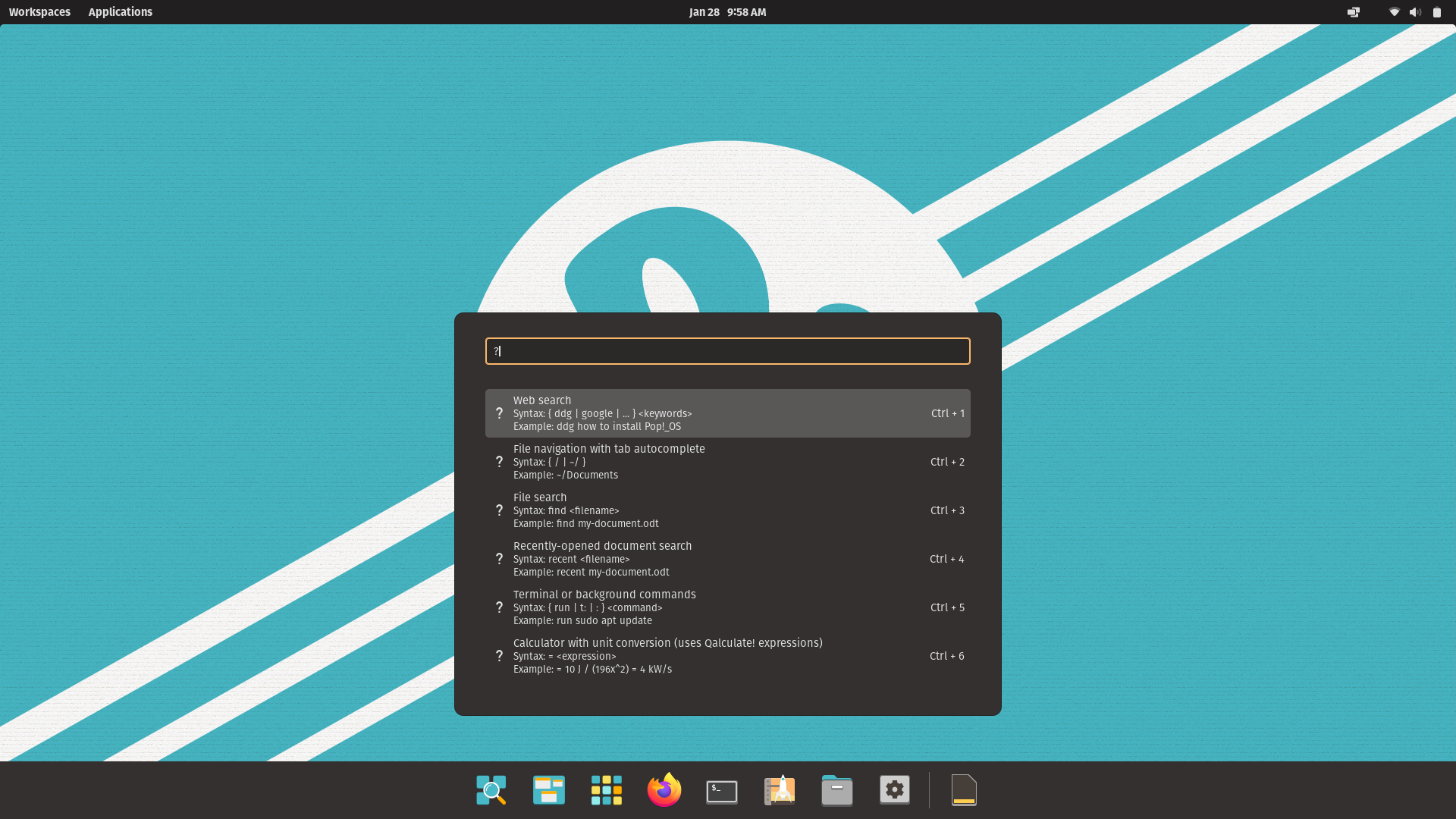The image size is (1456, 819).
Task: Select Recently-opened document search result
Action: (x=728, y=559)
